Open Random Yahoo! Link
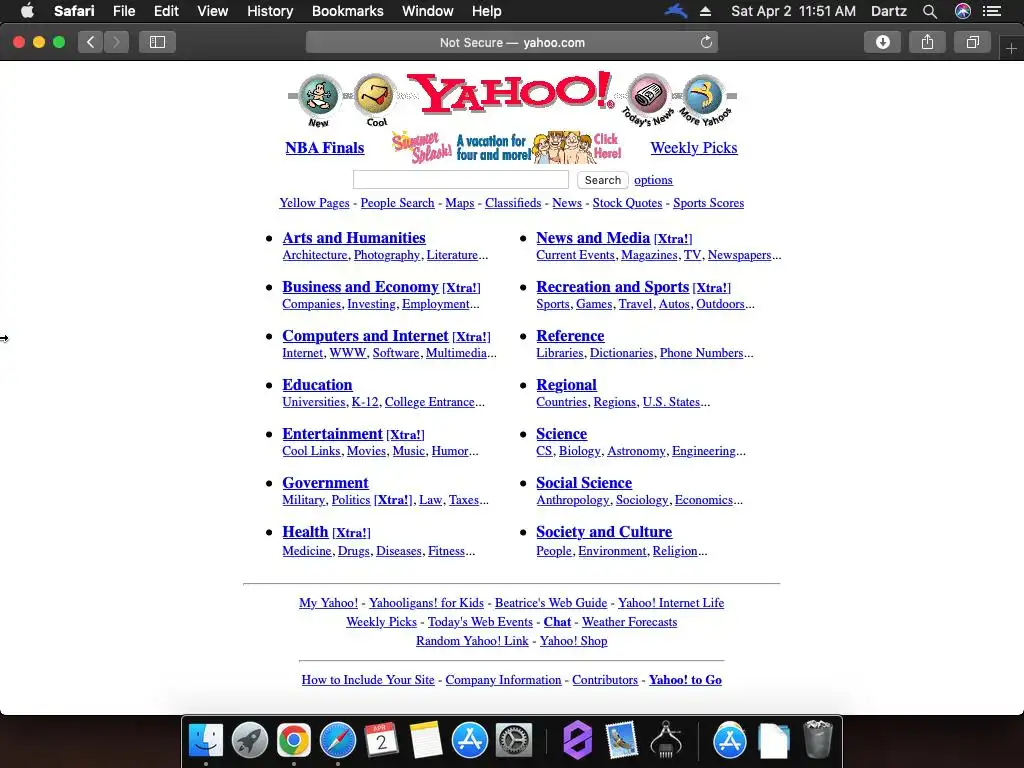Screen dimensions: 1024x768 tap(472, 641)
